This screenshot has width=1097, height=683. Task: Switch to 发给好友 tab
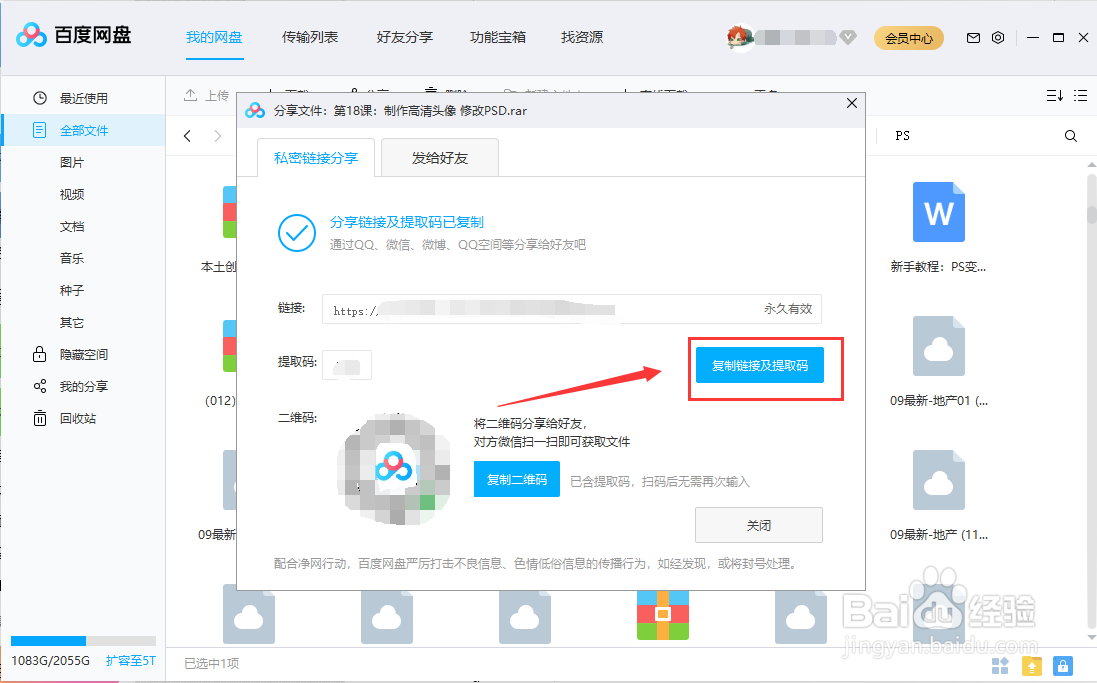click(x=439, y=158)
